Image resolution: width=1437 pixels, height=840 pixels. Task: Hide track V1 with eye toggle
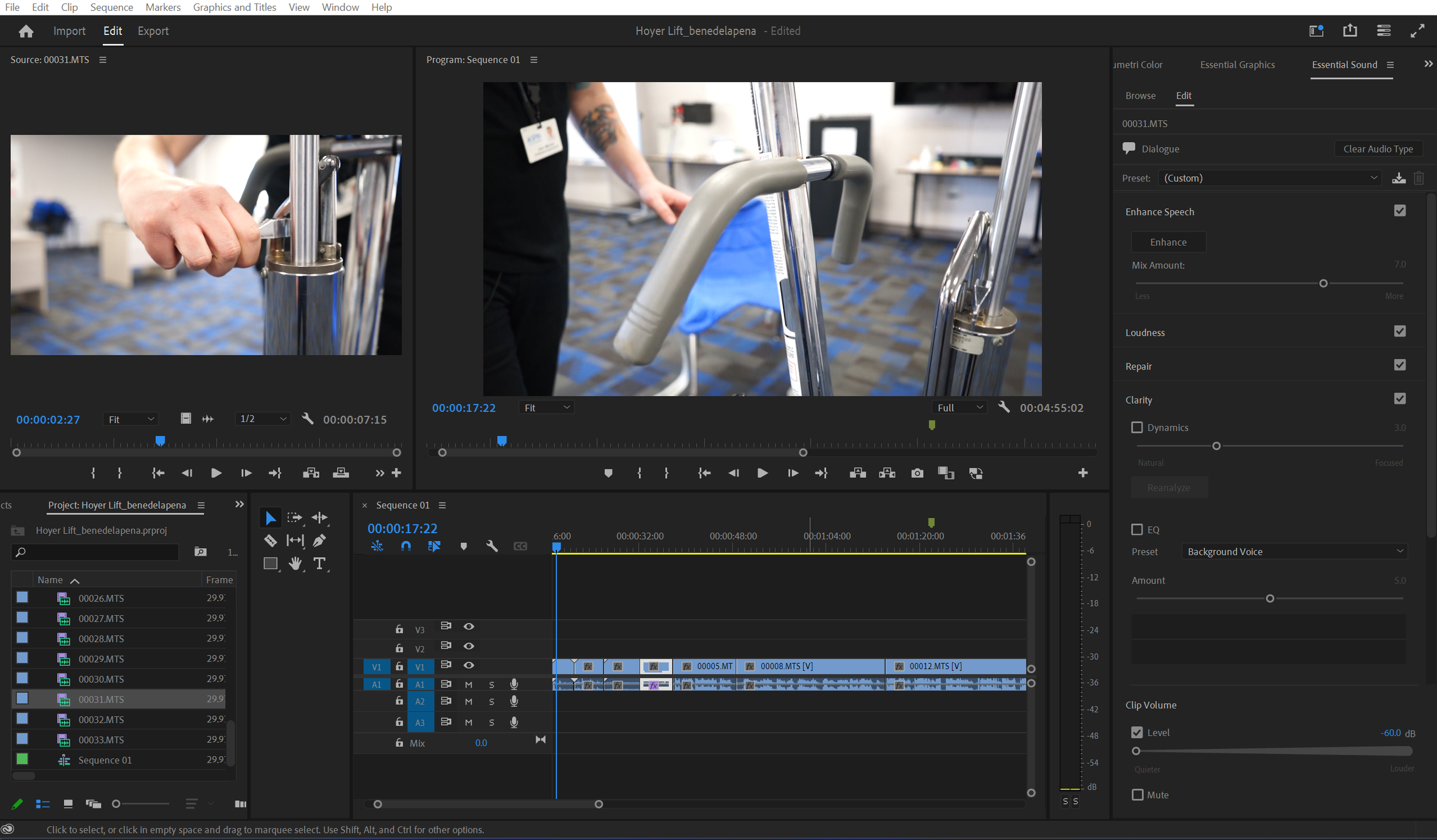[469, 665]
